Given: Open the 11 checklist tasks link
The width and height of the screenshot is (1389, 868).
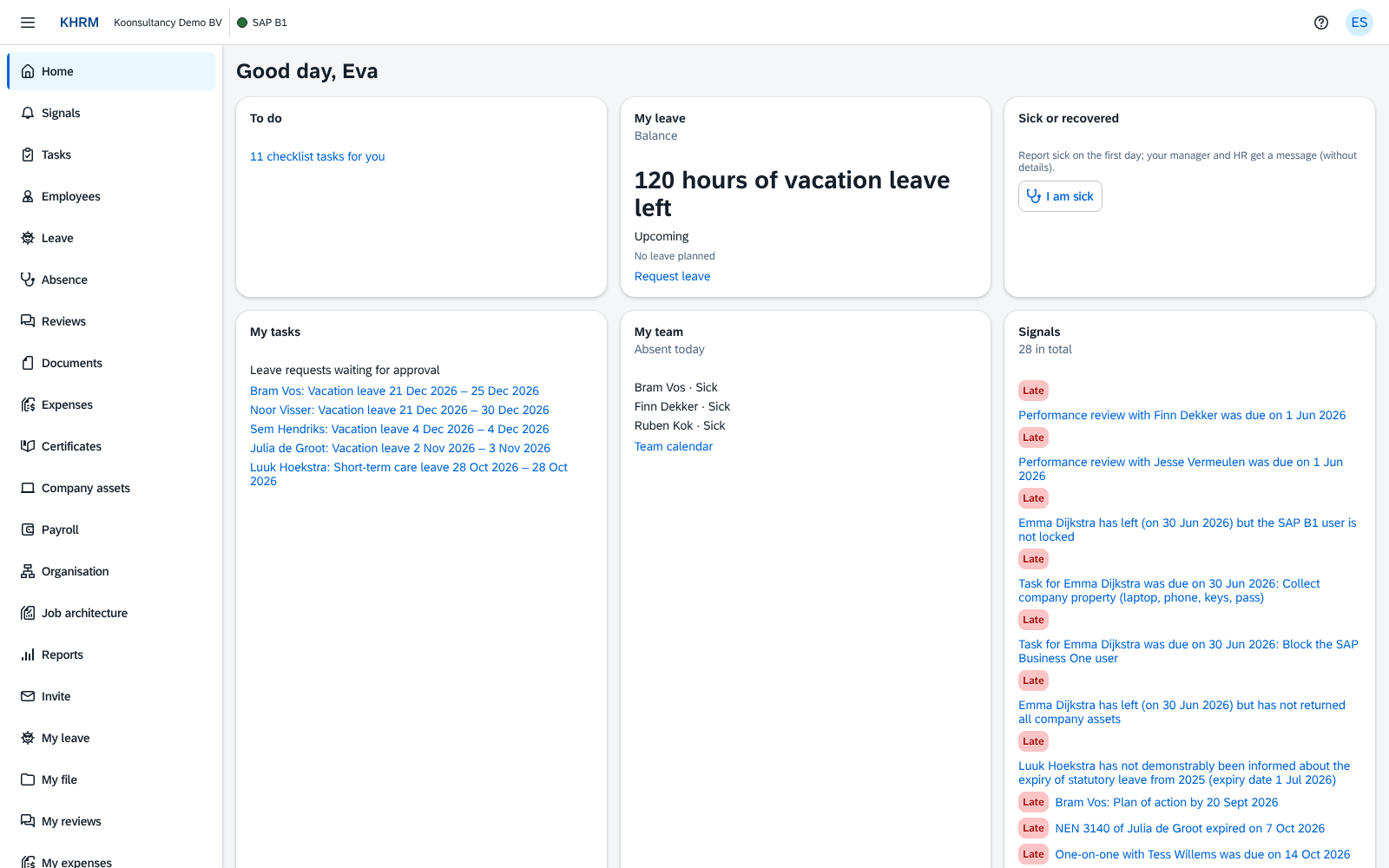Looking at the screenshot, I should 317,156.
